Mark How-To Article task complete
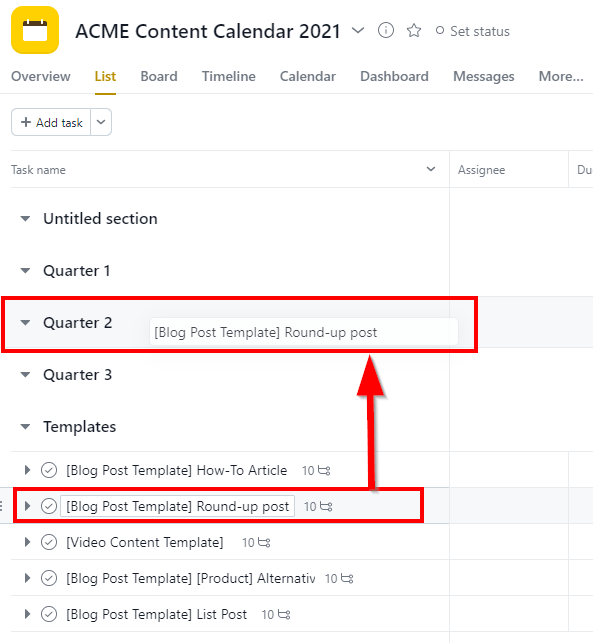 (x=49, y=470)
